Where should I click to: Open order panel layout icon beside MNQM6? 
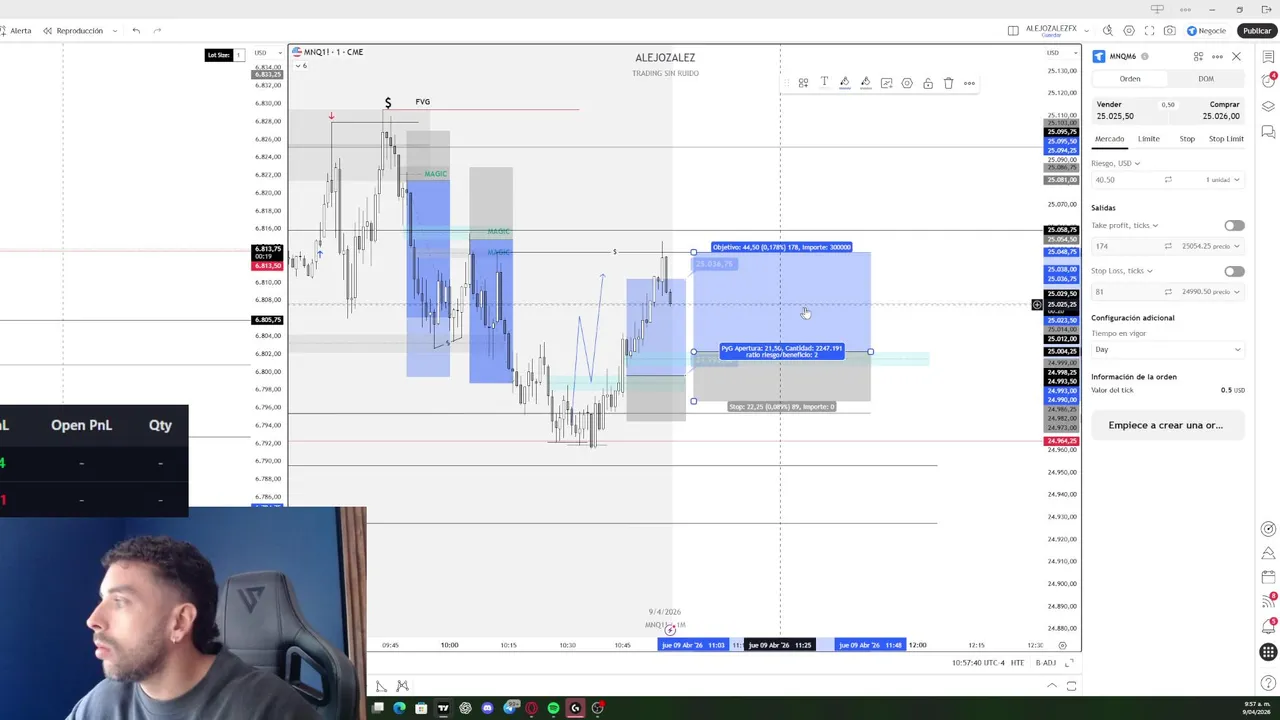tap(1198, 56)
